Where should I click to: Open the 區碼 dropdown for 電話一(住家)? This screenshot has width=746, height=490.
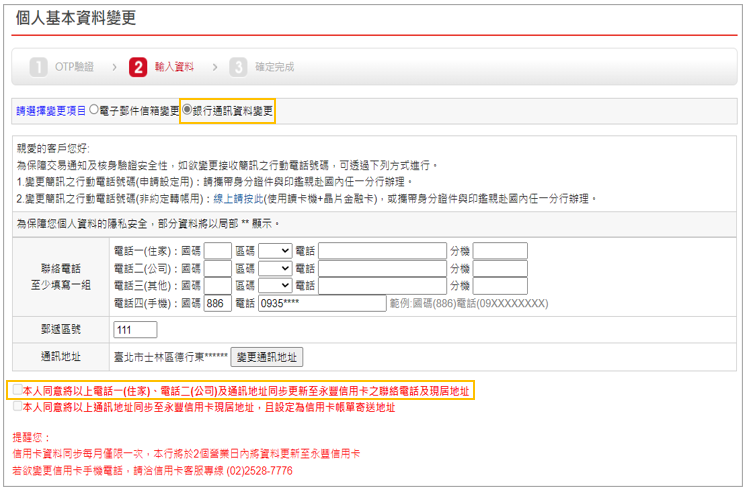pyautogui.click(x=275, y=251)
